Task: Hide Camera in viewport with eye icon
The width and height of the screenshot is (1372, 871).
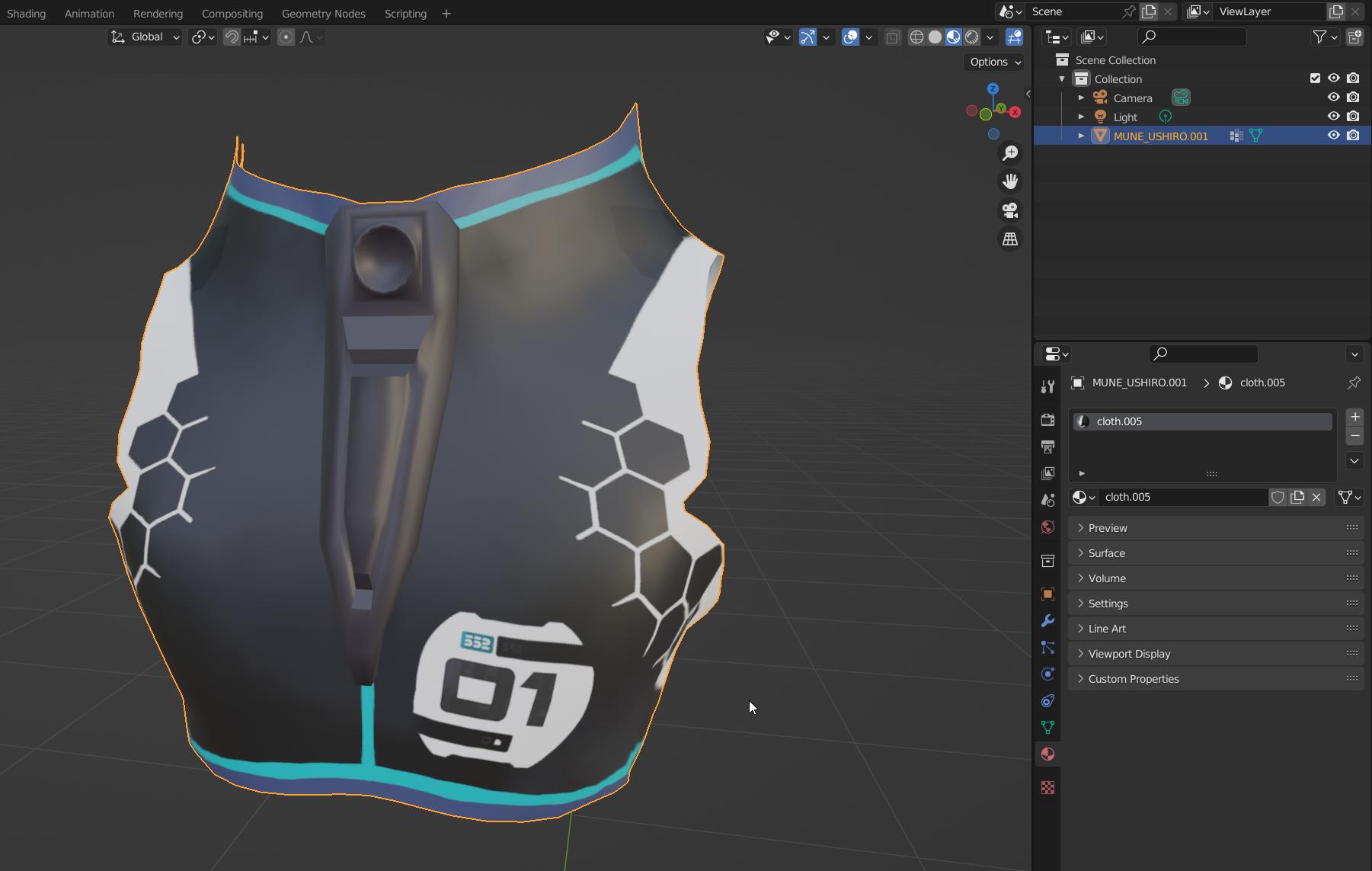Action: tap(1333, 98)
